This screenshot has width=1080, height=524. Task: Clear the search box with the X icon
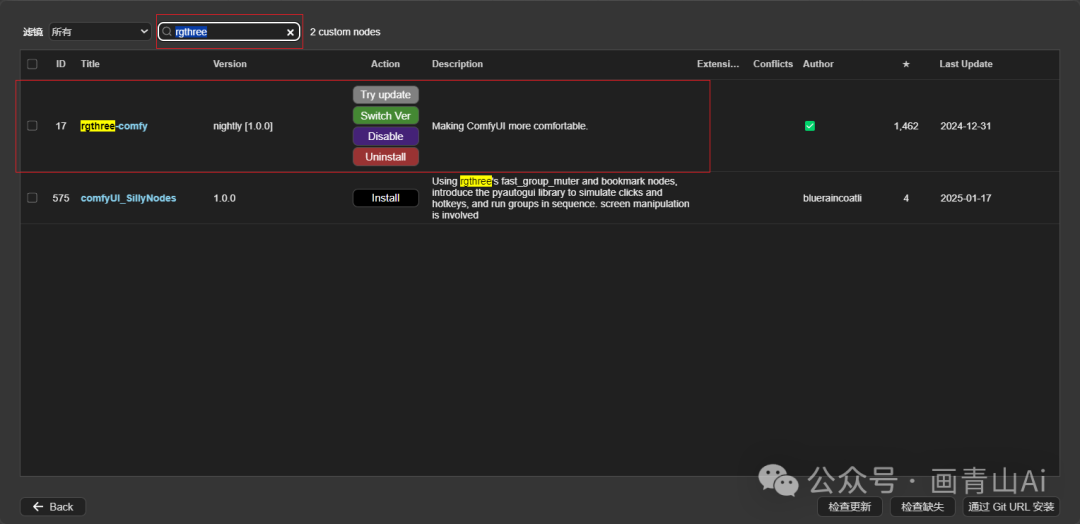pyautogui.click(x=291, y=32)
